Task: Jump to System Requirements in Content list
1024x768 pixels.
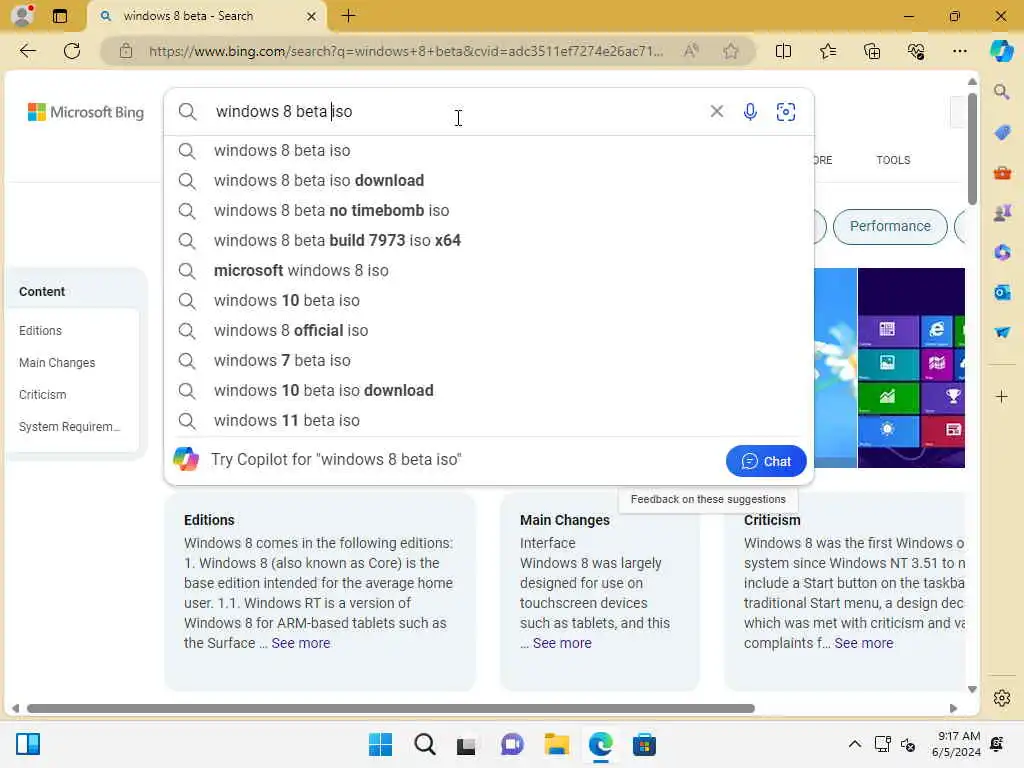Action: [x=69, y=427]
